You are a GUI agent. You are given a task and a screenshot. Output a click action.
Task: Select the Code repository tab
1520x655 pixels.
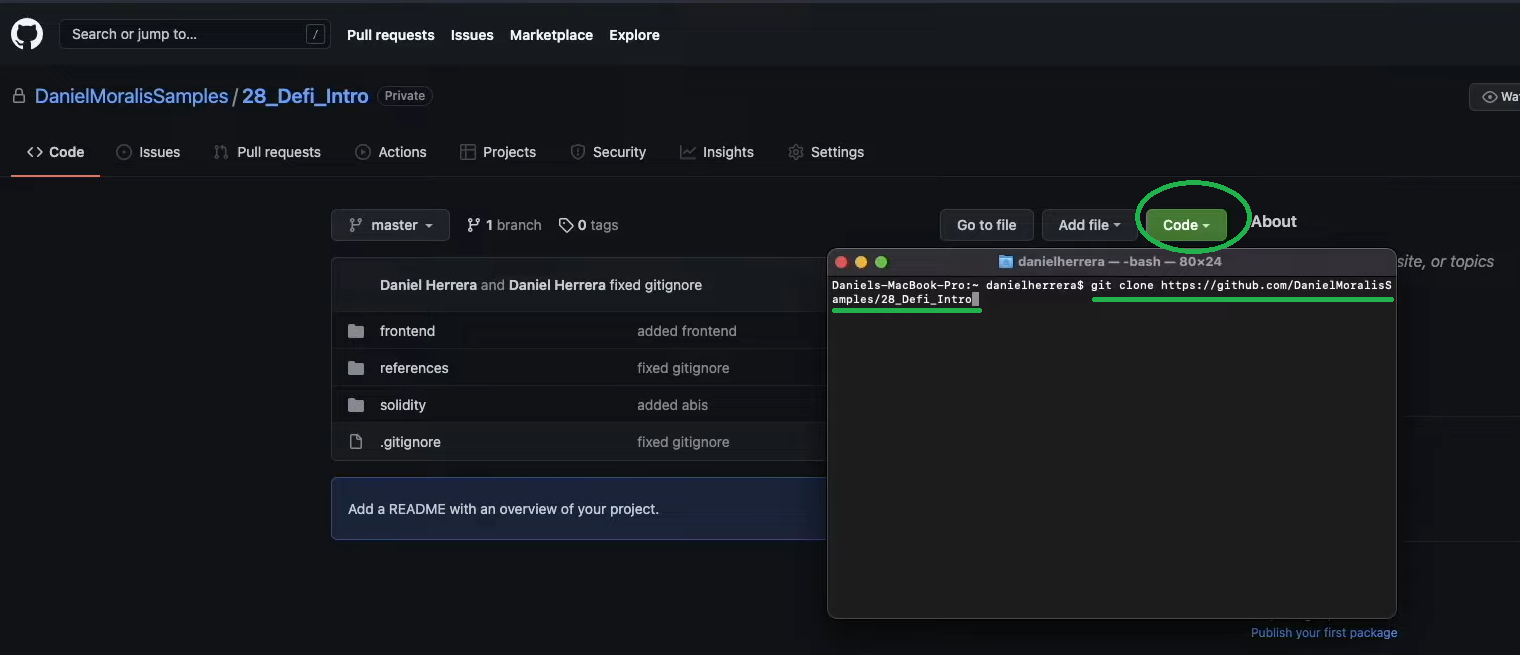point(55,152)
